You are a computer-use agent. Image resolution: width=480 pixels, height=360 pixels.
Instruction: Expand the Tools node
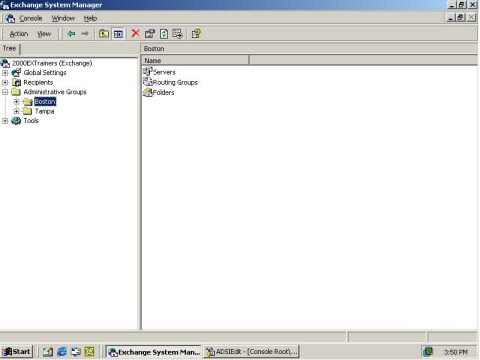click(x=5, y=121)
